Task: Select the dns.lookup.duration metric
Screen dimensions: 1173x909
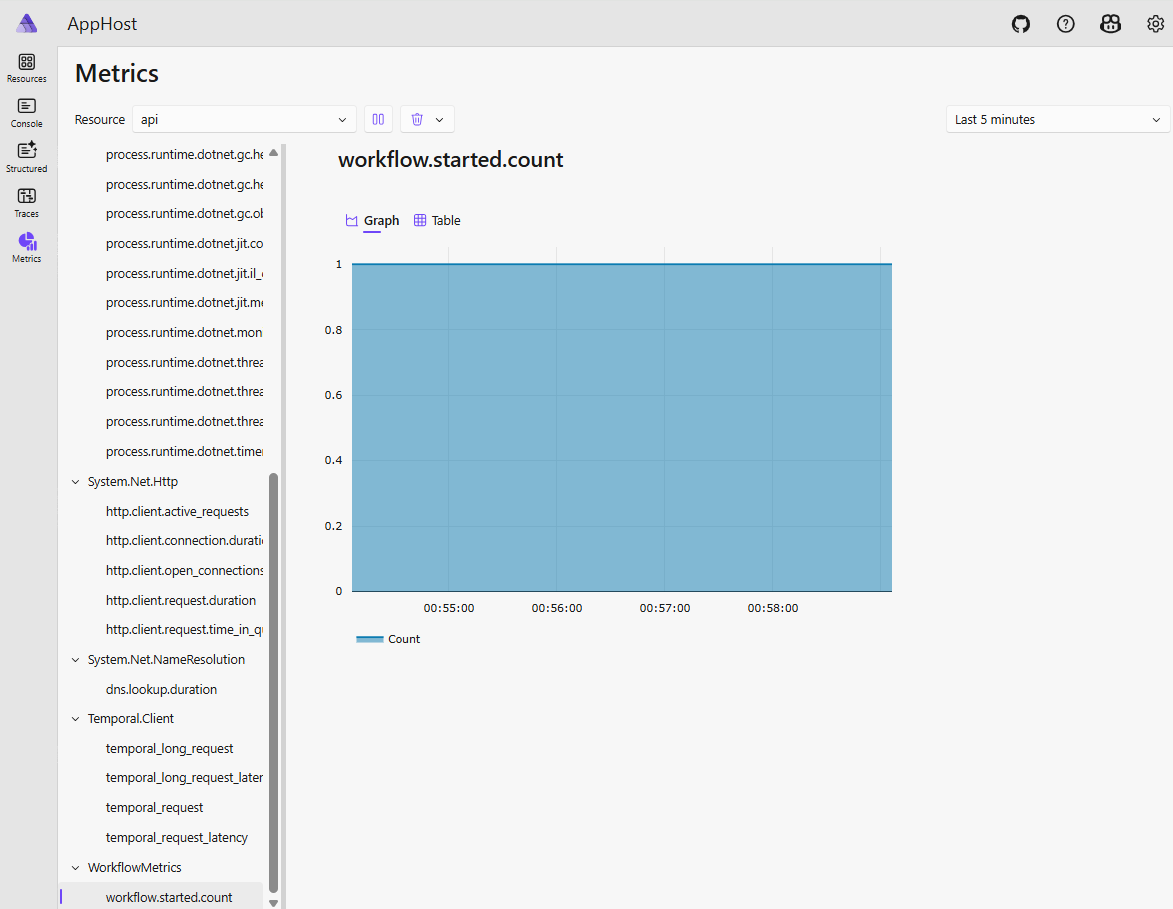Action: coord(161,690)
